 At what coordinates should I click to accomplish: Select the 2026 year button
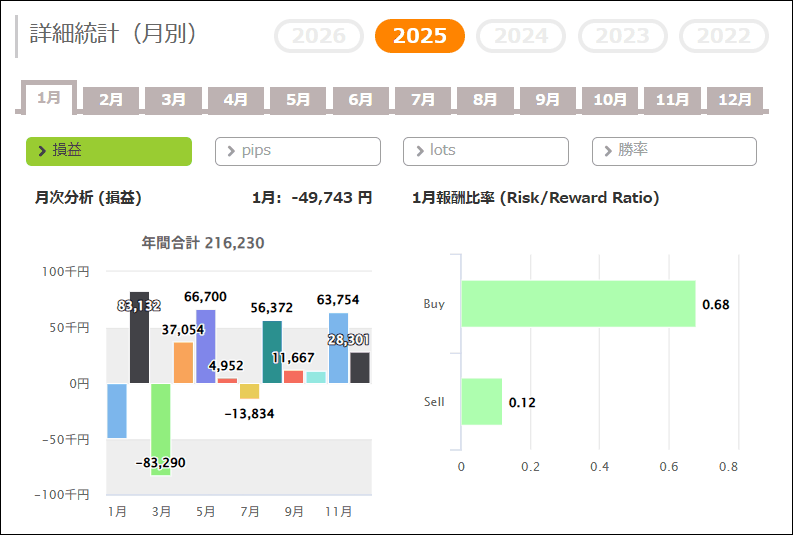pos(319,36)
